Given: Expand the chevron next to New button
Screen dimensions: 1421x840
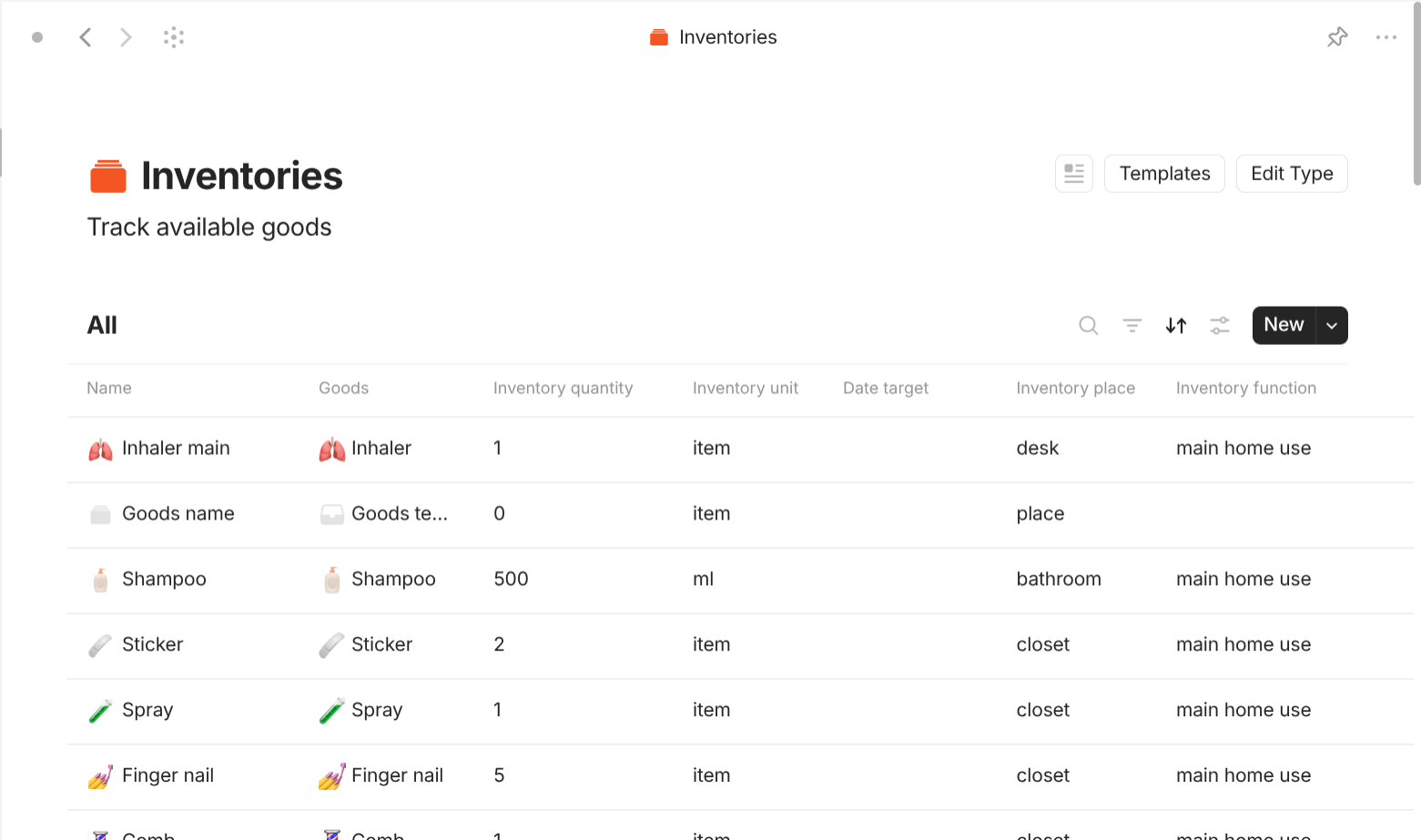Looking at the screenshot, I should 1331,325.
